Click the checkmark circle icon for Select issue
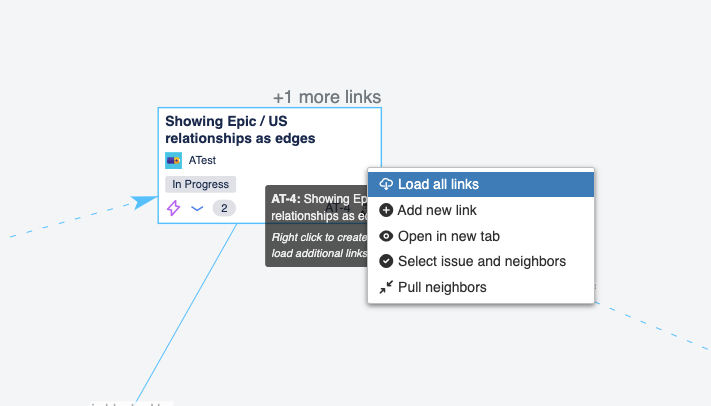This screenshot has width=711, height=406. point(386,261)
